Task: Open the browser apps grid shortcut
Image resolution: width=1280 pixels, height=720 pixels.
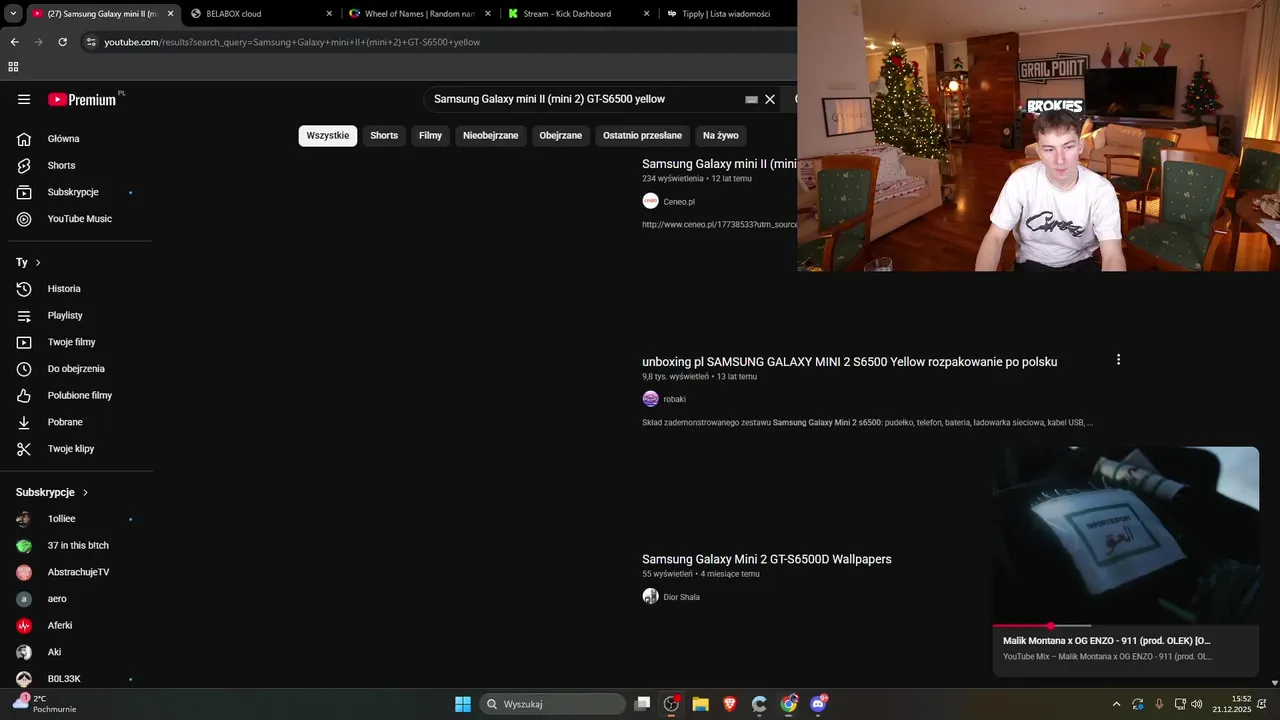Action: tap(13, 67)
